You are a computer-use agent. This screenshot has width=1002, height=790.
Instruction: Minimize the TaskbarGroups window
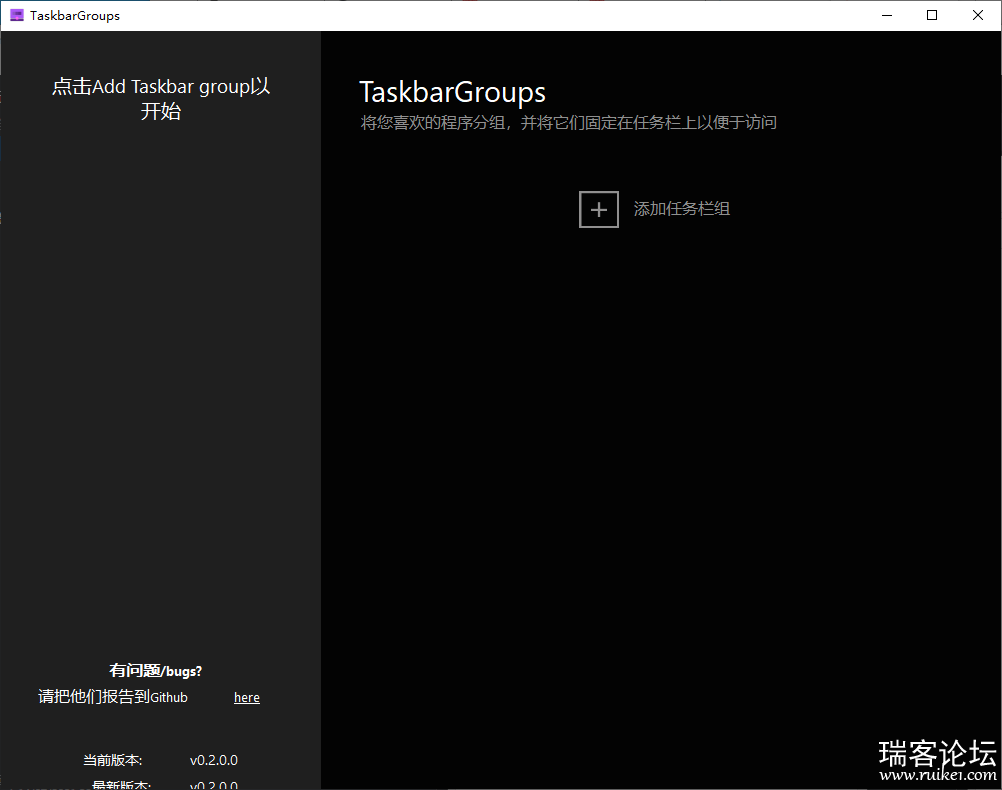887,15
